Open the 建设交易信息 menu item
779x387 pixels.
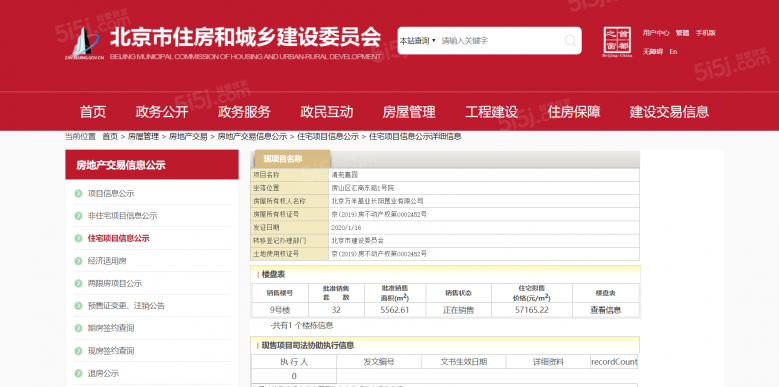(x=669, y=112)
